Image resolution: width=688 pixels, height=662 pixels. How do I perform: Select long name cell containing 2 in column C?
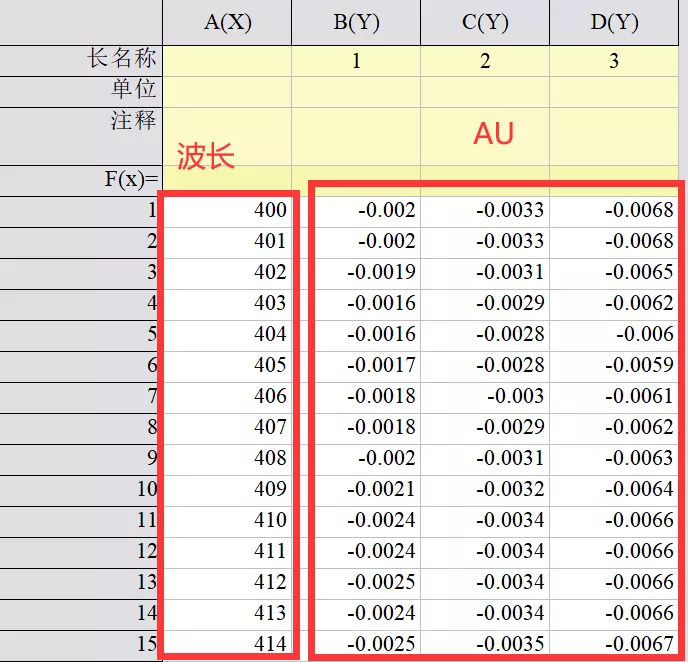485,61
